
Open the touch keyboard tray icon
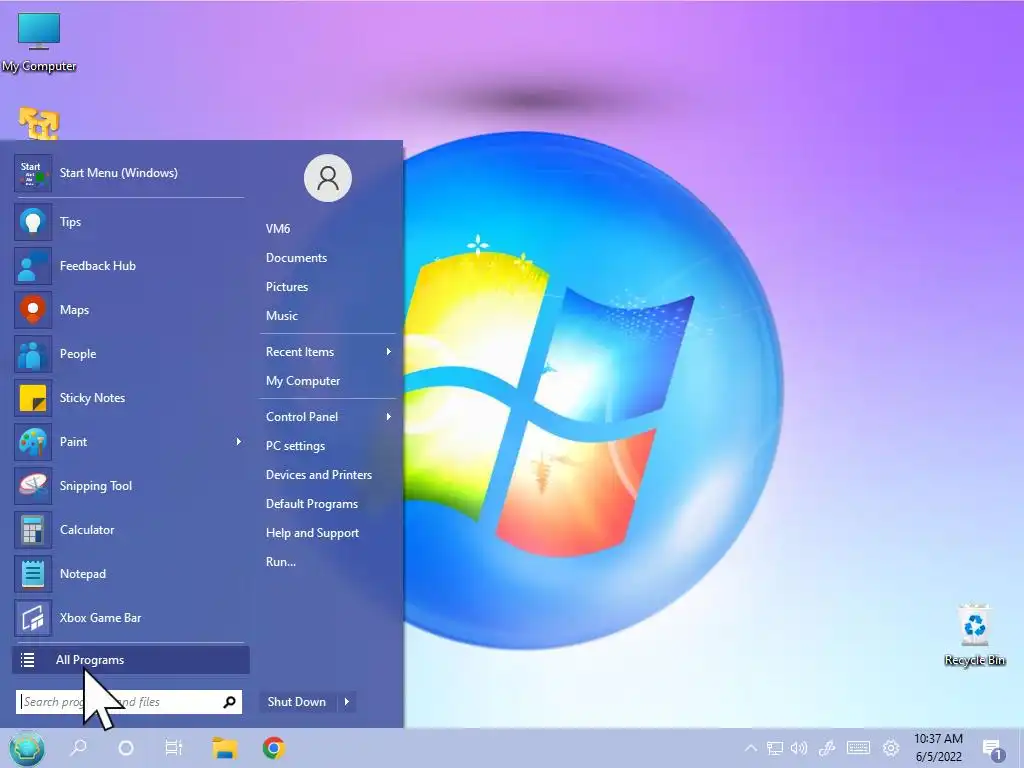pyautogui.click(x=858, y=748)
